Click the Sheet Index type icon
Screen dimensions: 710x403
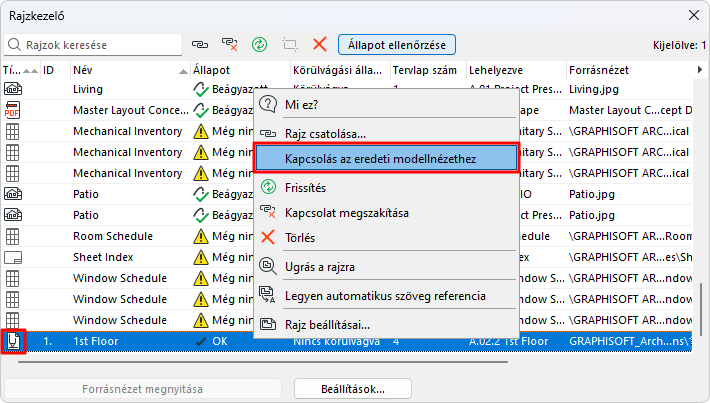click(13, 257)
